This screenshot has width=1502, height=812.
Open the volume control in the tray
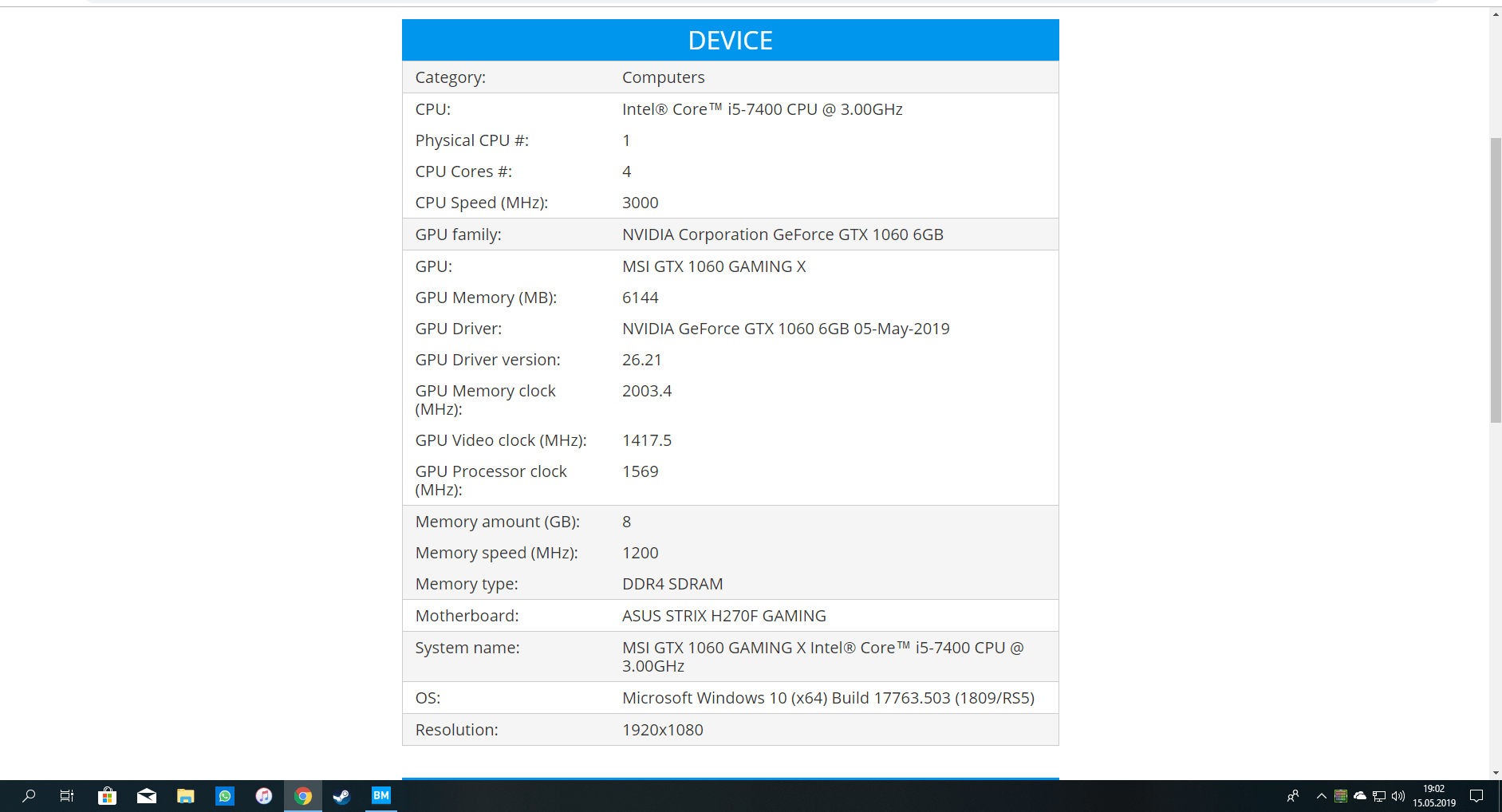click(x=1398, y=796)
